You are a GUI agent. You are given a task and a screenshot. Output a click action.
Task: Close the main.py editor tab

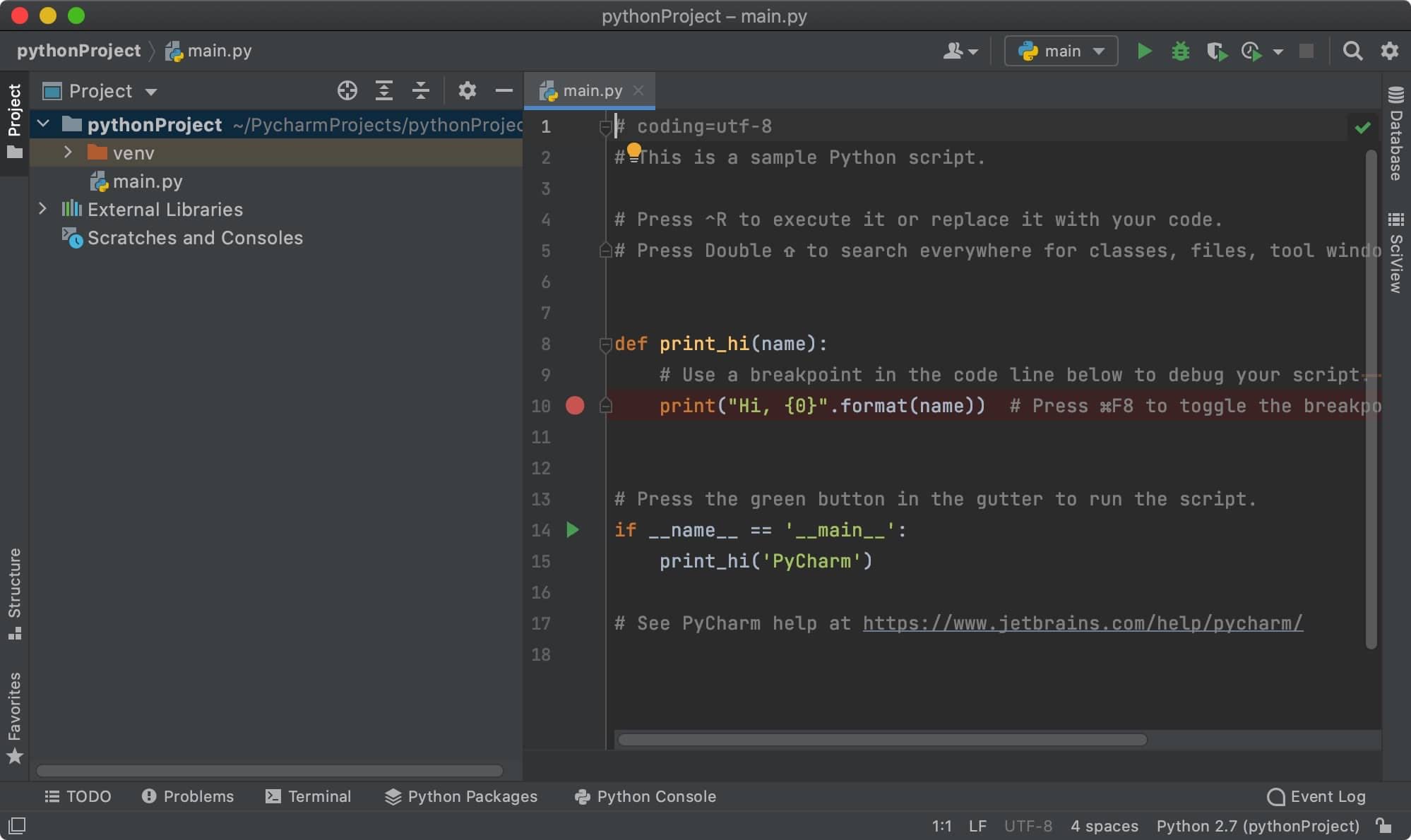pos(638,90)
